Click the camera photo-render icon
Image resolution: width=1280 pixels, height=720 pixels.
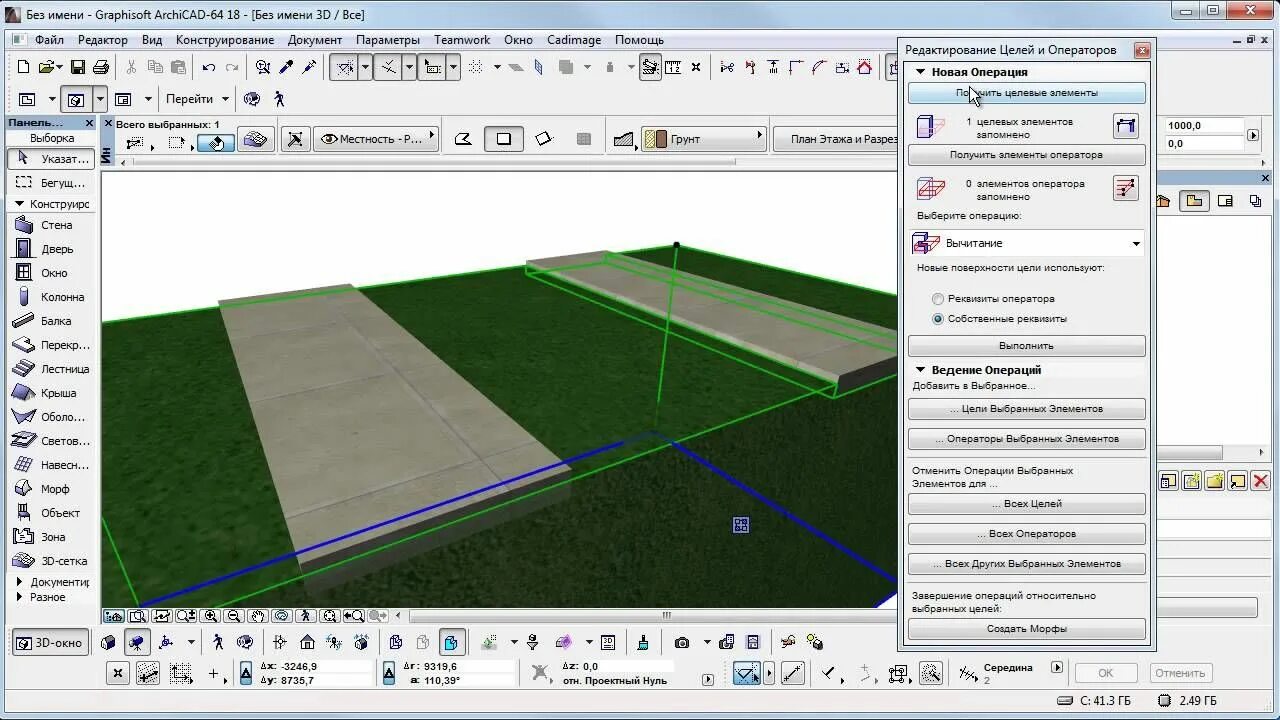682,643
